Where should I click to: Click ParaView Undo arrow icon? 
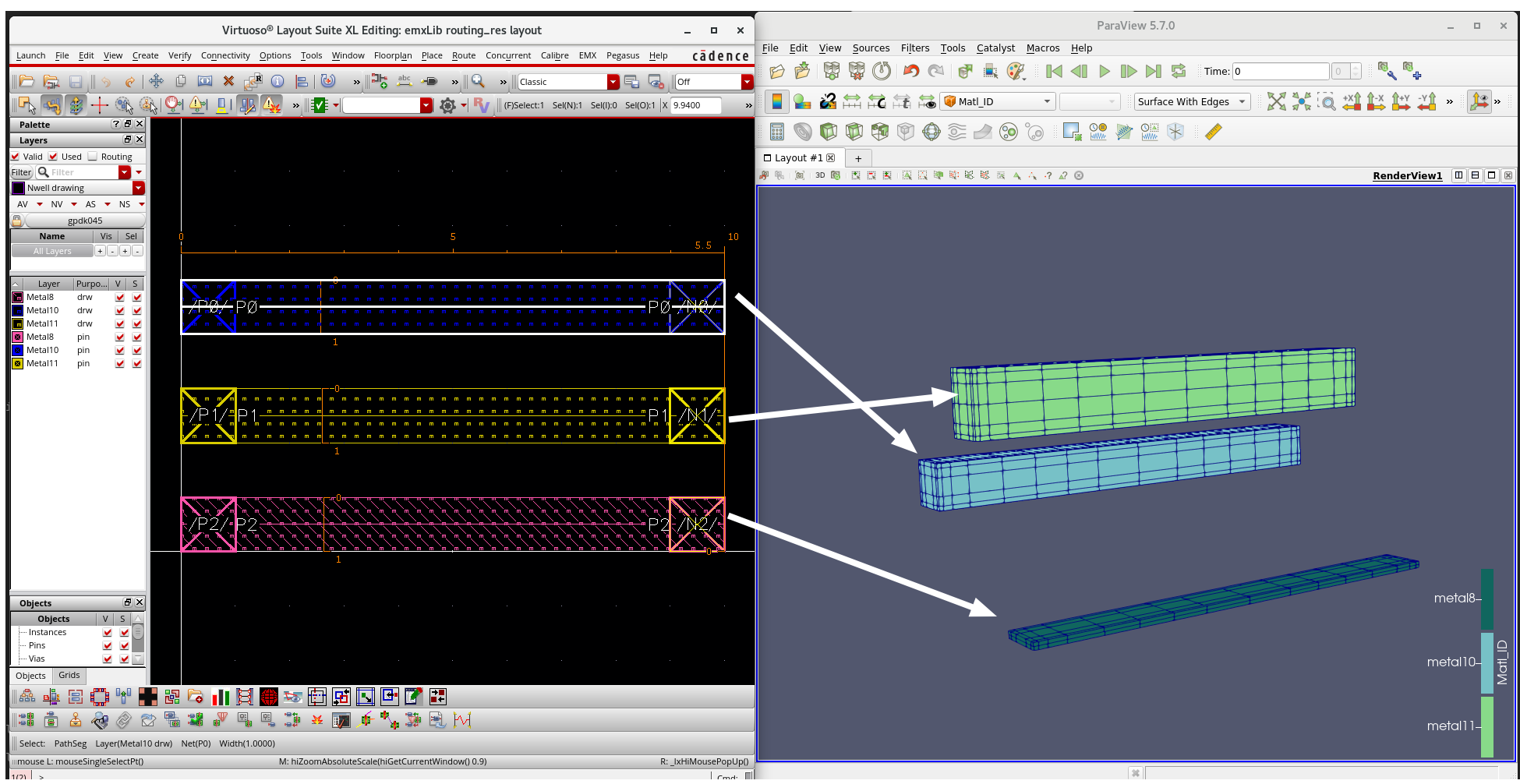pyautogui.click(x=910, y=71)
